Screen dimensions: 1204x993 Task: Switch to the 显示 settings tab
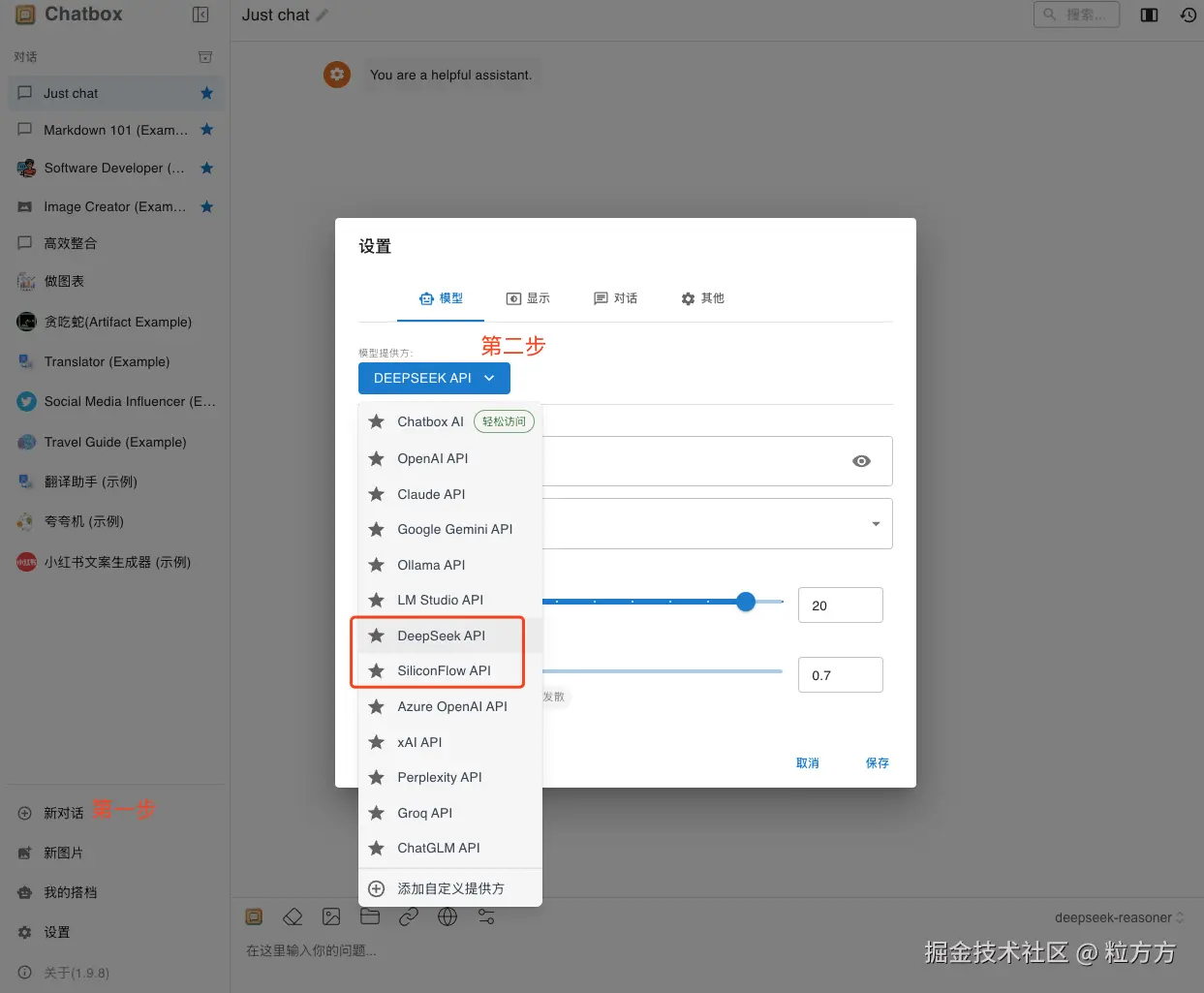528,298
